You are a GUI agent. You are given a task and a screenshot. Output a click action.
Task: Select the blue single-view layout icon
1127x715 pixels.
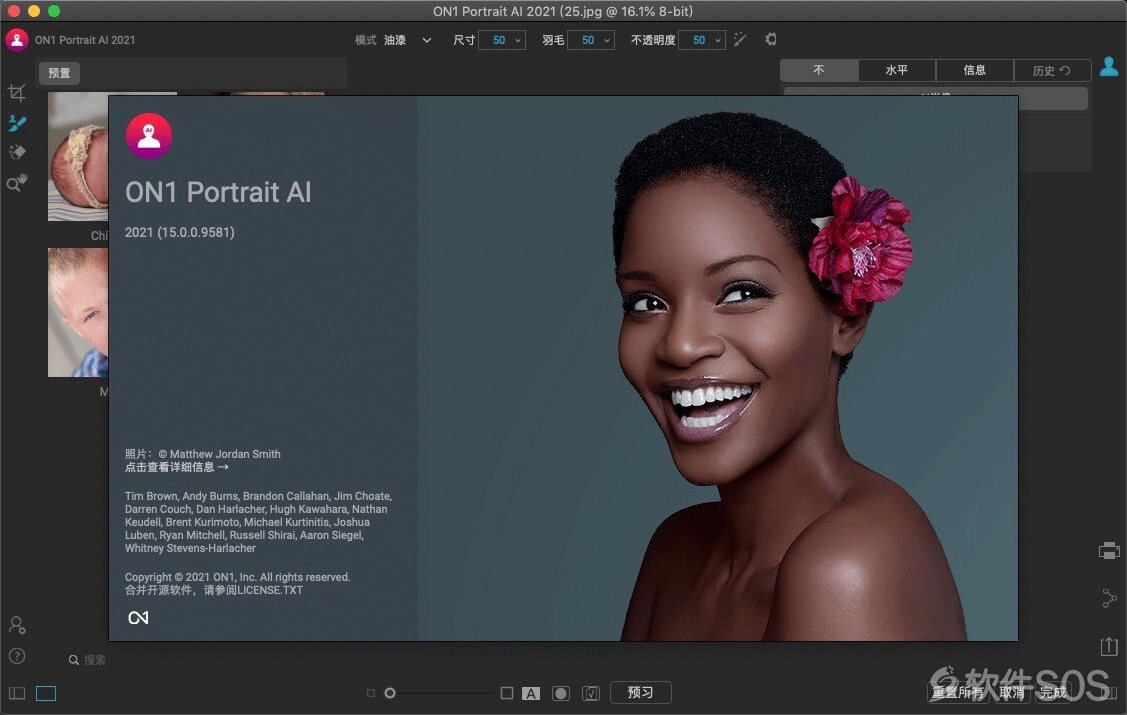click(46, 693)
